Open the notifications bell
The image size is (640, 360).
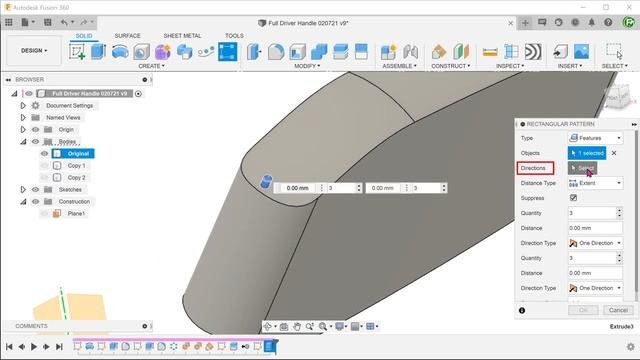tap(591, 22)
